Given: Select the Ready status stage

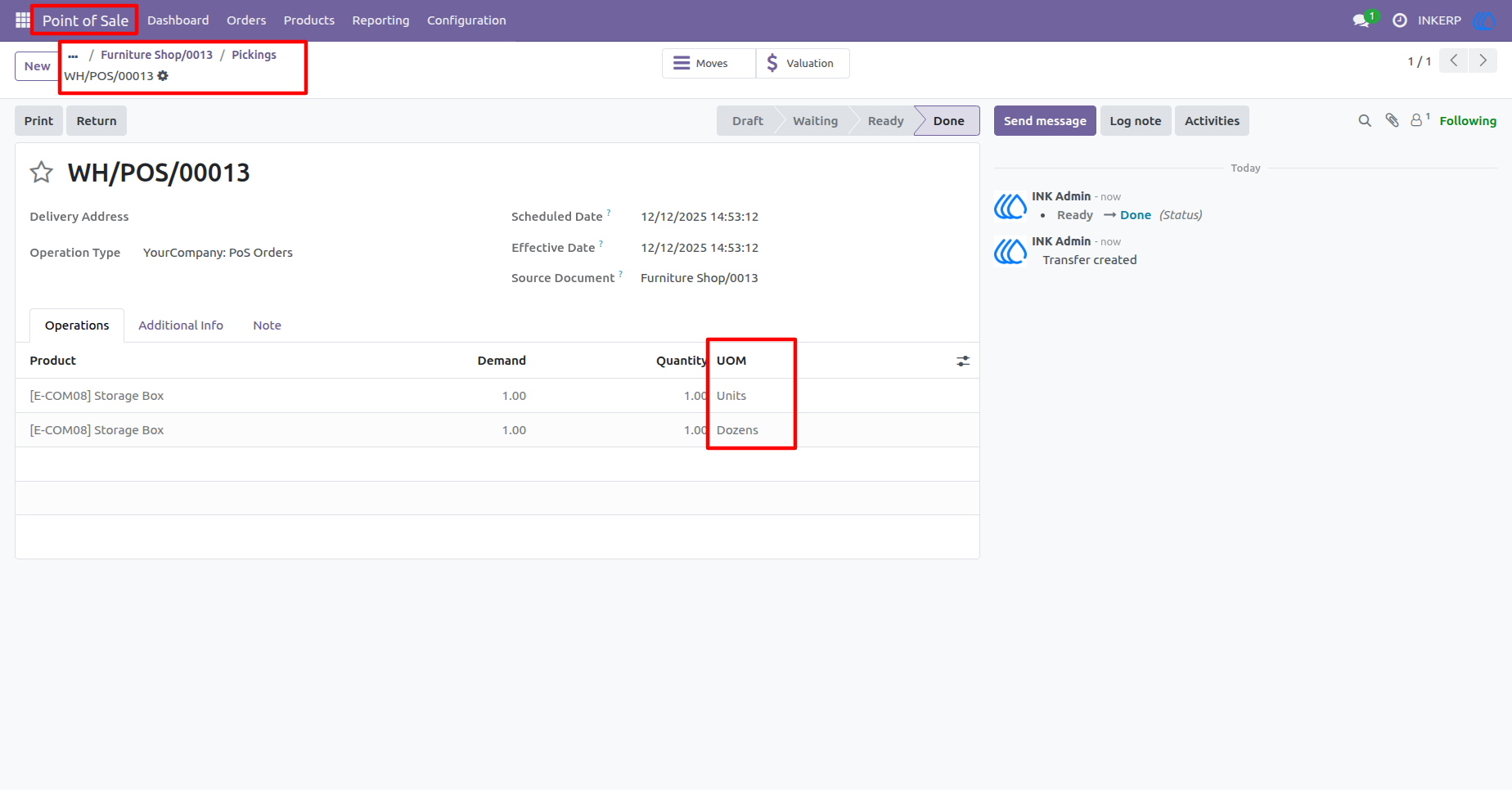Looking at the screenshot, I should (885, 121).
